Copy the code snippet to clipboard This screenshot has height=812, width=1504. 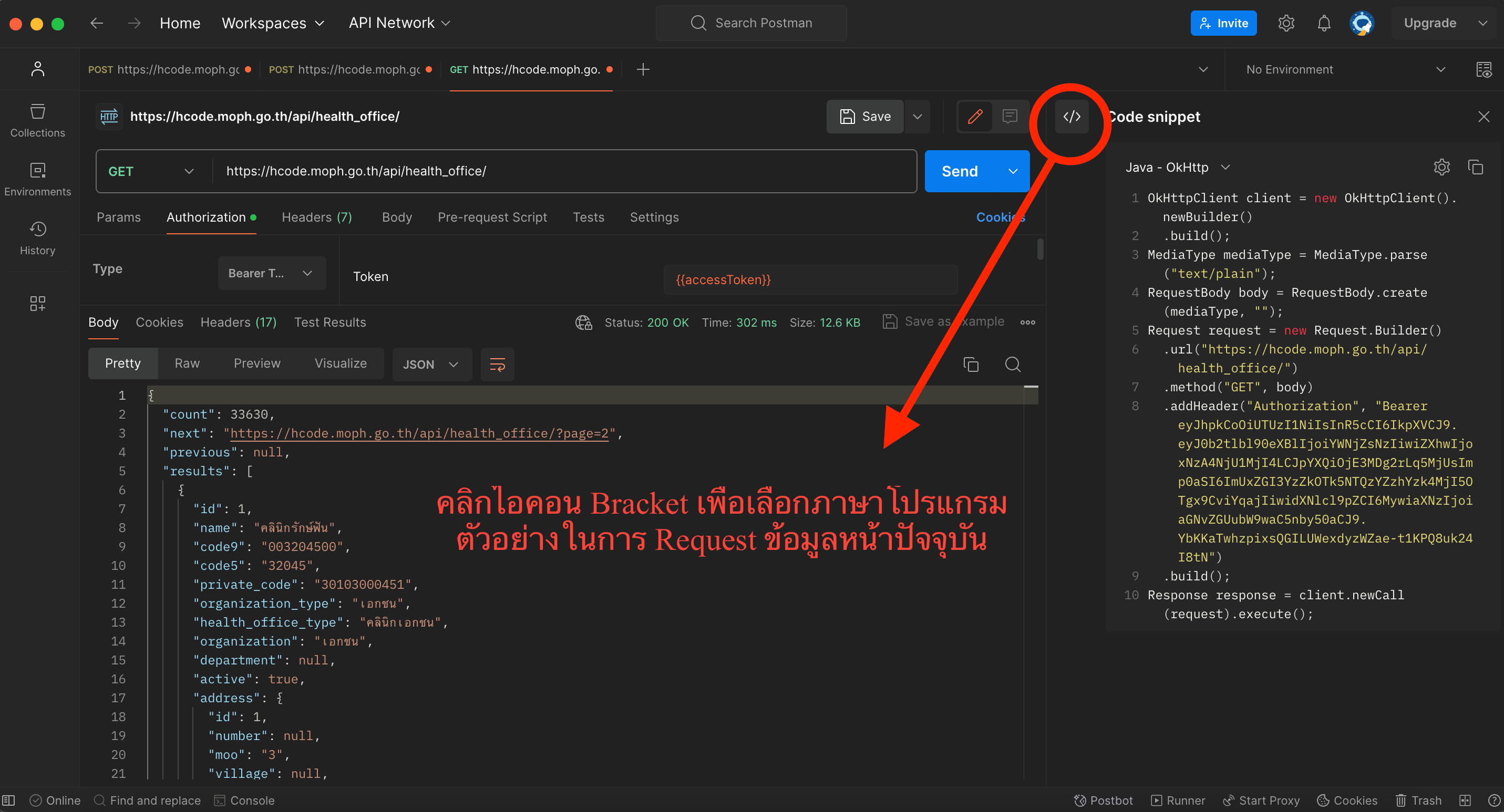pyautogui.click(x=1475, y=168)
